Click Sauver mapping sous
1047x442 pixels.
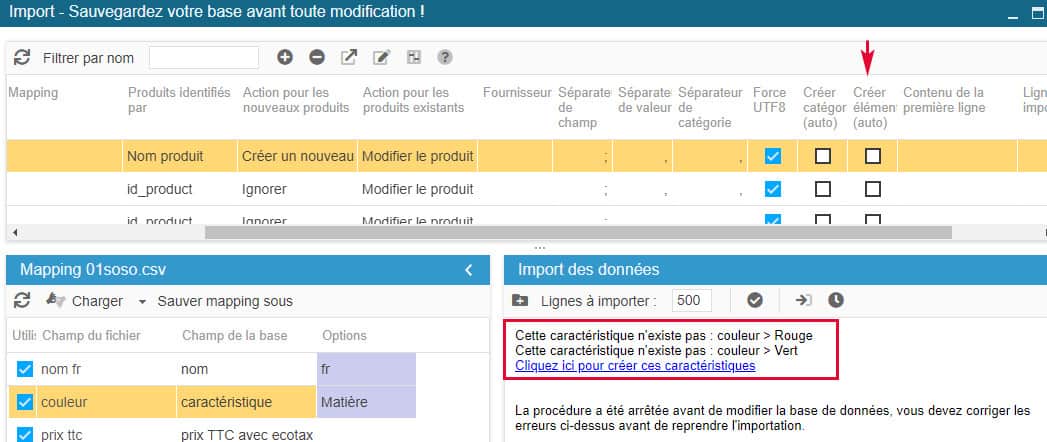[x=225, y=301]
